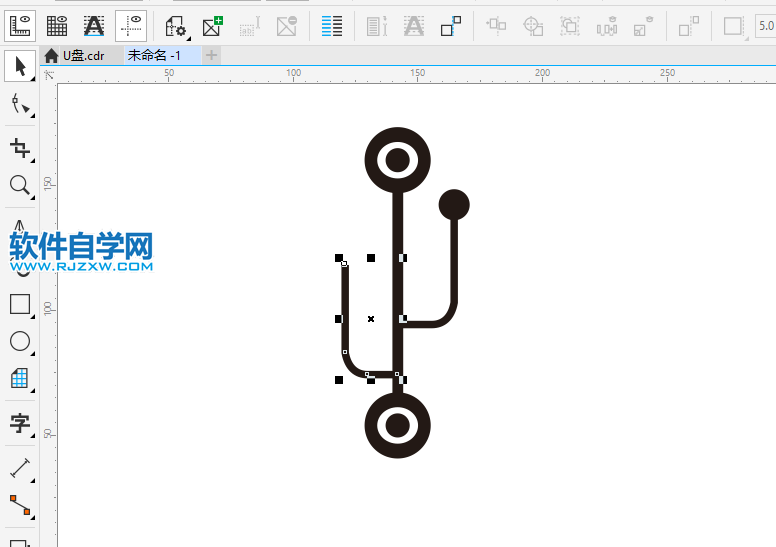Open the options gear flyout
Image resolution: width=776 pixels, height=547 pixels.
pos(175,26)
